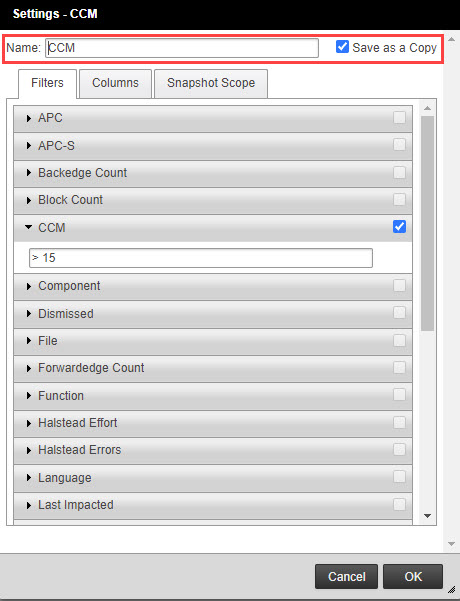Click the CCM value field showing > 15
460x601 pixels.
201,258
